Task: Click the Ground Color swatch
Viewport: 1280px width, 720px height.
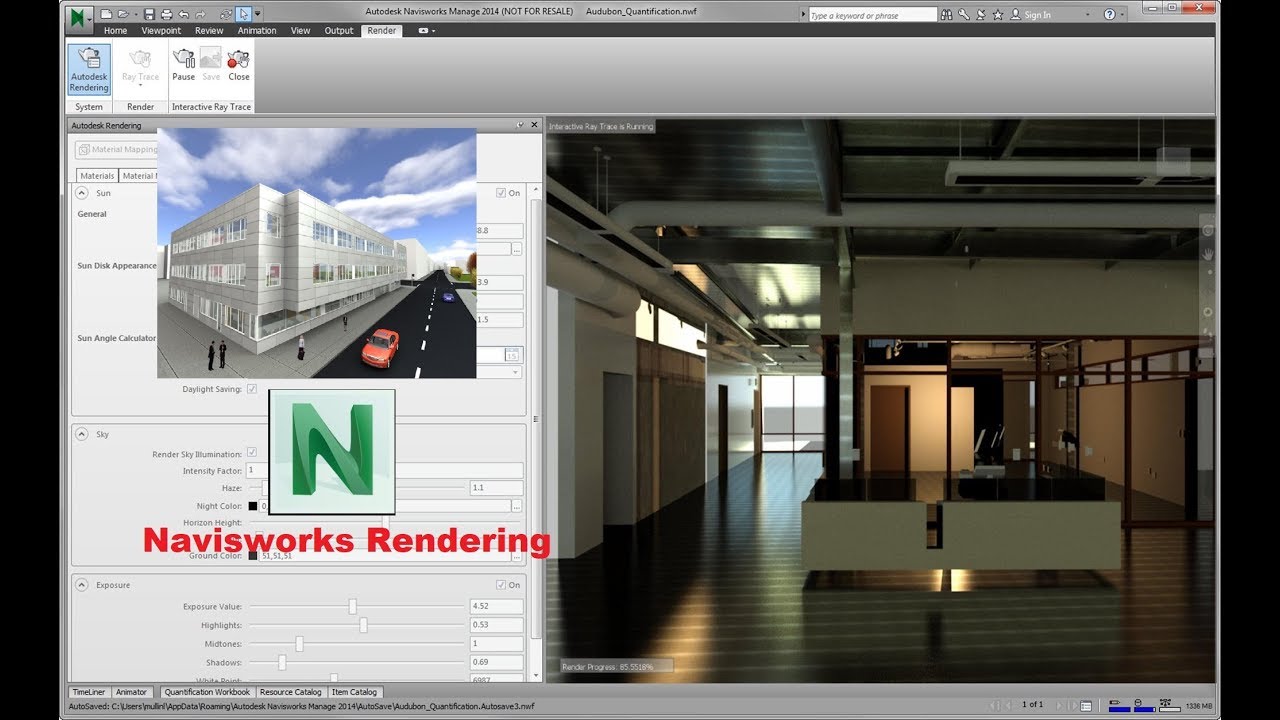Action: (x=253, y=556)
